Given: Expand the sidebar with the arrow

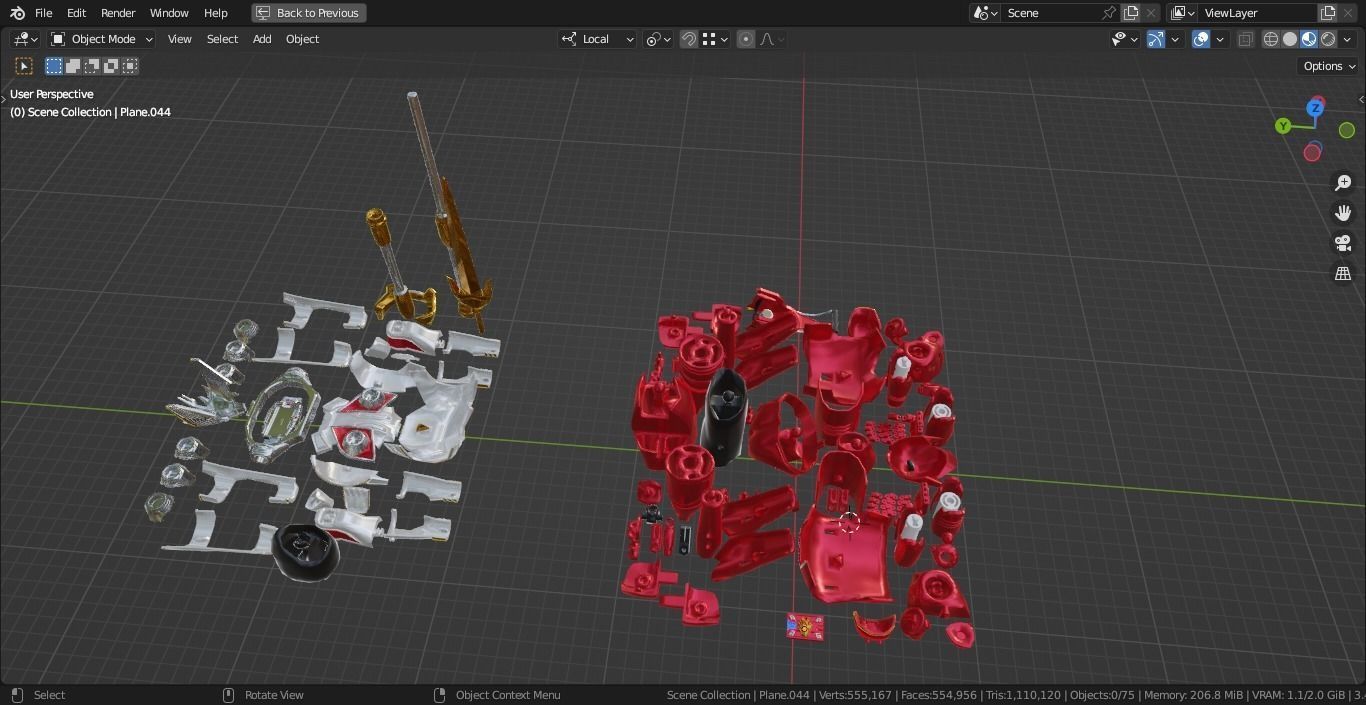Looking at the screenshot, I should 1361,99.
